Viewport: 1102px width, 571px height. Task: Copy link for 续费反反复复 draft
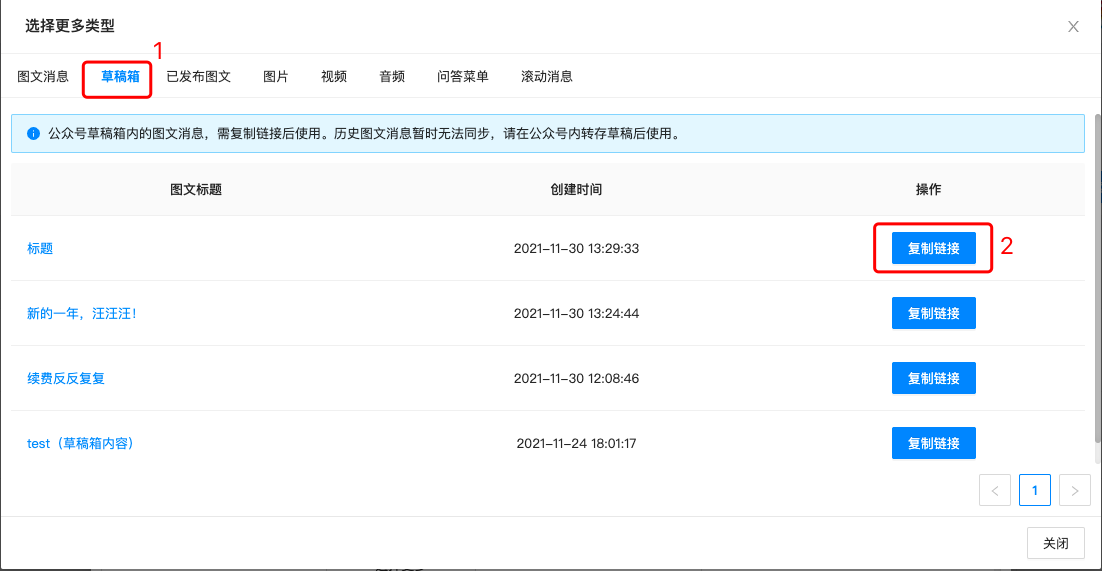pos(933,378)
